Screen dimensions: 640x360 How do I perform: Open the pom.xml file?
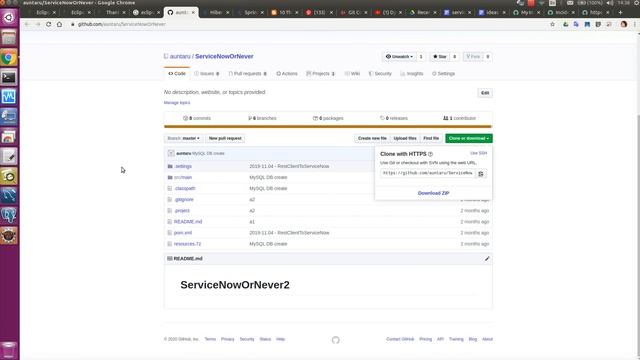point(183,233)
